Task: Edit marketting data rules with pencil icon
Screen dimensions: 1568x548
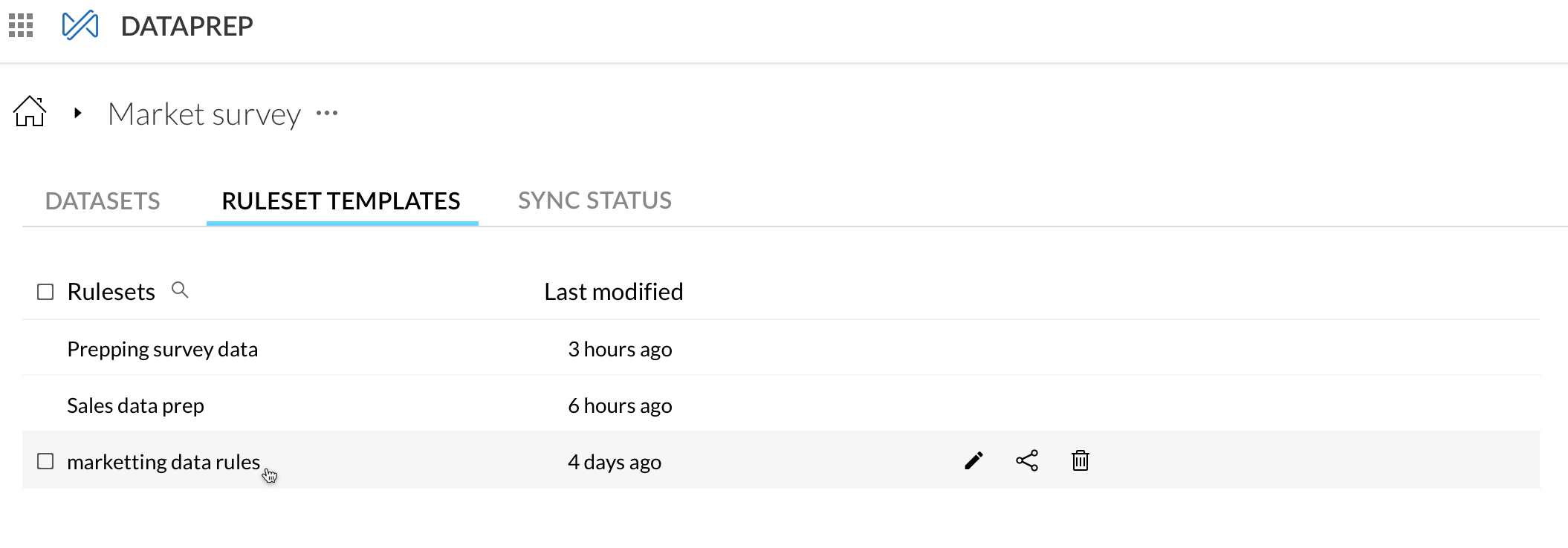Action: 973,461
